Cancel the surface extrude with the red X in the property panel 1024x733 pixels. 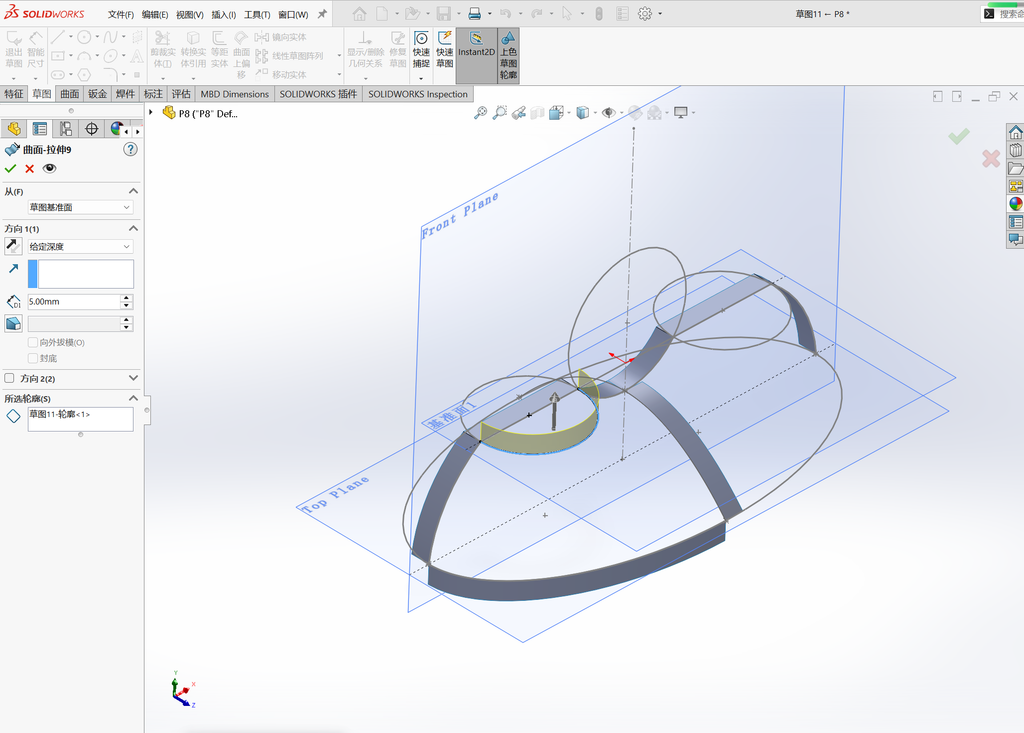[29, 169]
